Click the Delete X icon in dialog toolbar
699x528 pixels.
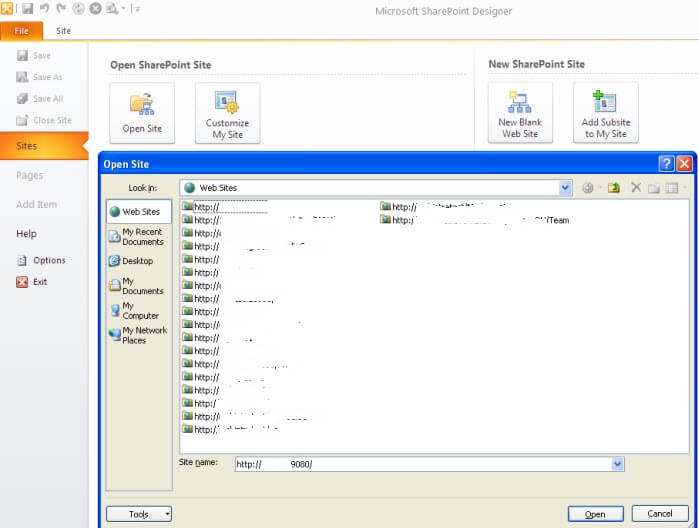[636, 187]
